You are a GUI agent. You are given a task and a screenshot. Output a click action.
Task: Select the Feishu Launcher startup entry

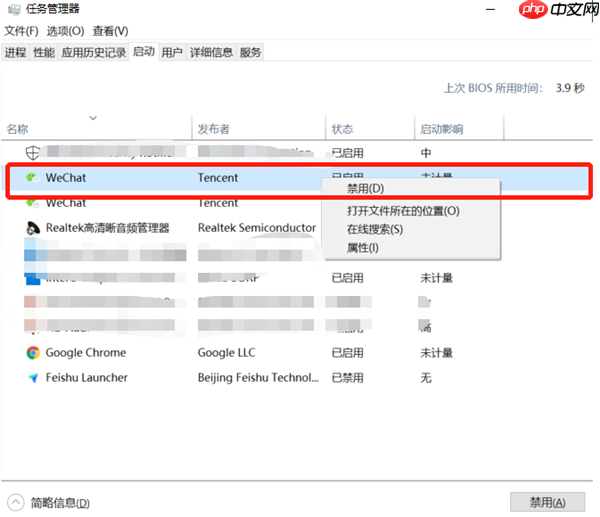[x=87, y=378]
